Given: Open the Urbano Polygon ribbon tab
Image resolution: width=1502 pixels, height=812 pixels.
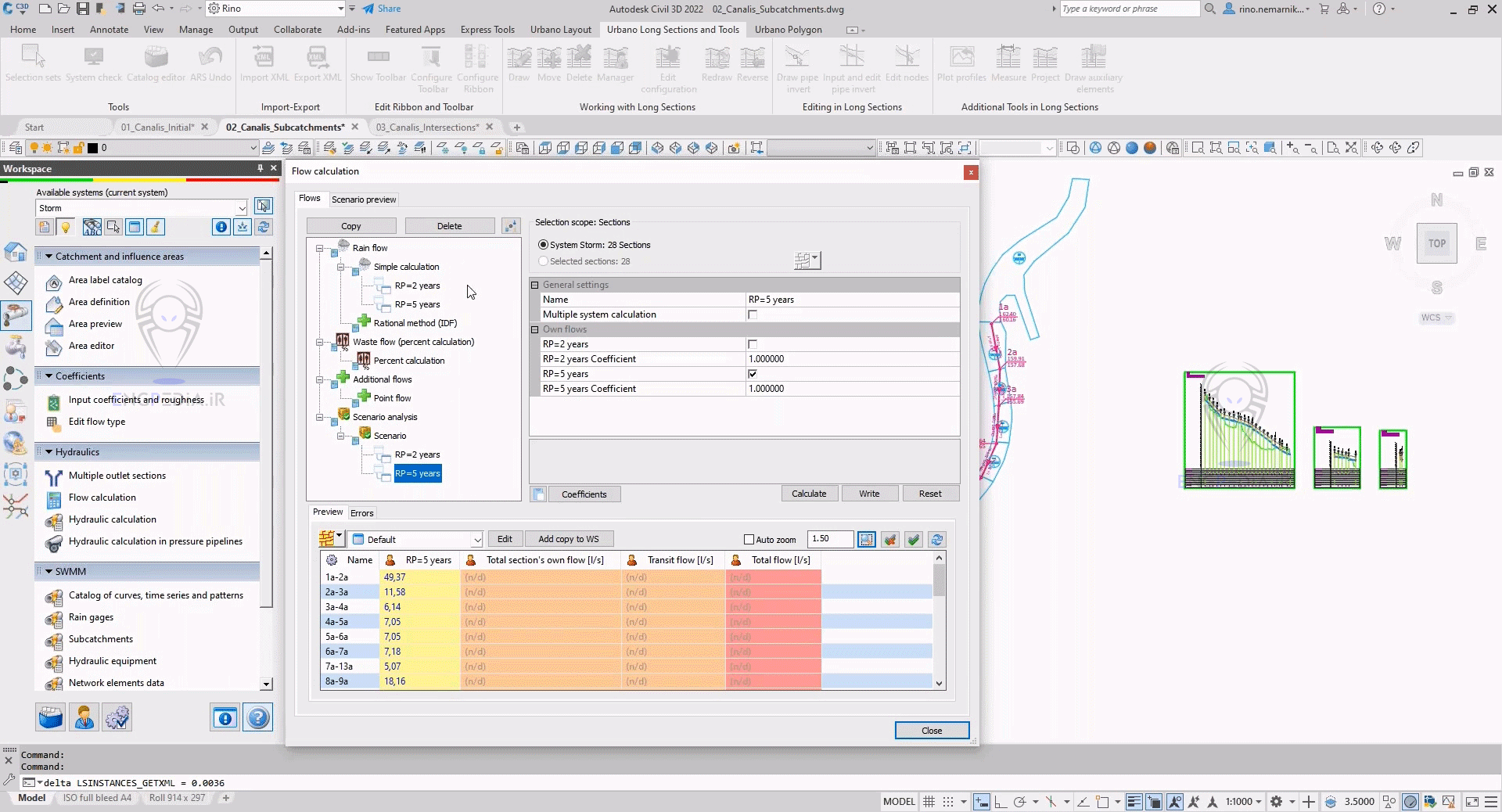Looking at the screenshot, I should [x=788, y=30].
